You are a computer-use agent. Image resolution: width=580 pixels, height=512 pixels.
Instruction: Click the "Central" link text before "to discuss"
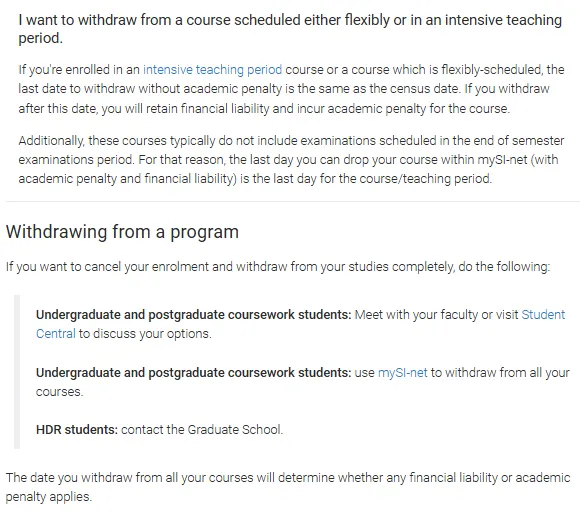[x=56, y=334]
